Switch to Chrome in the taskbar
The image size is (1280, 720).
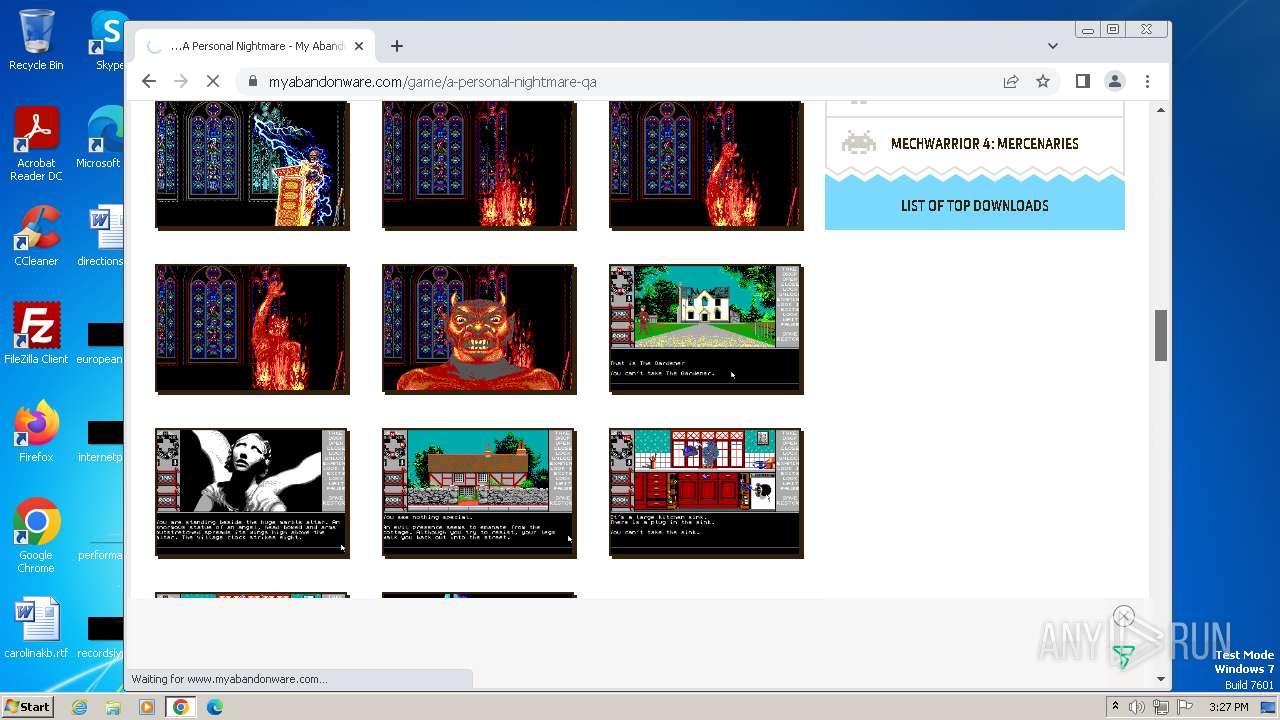point(181,707)
